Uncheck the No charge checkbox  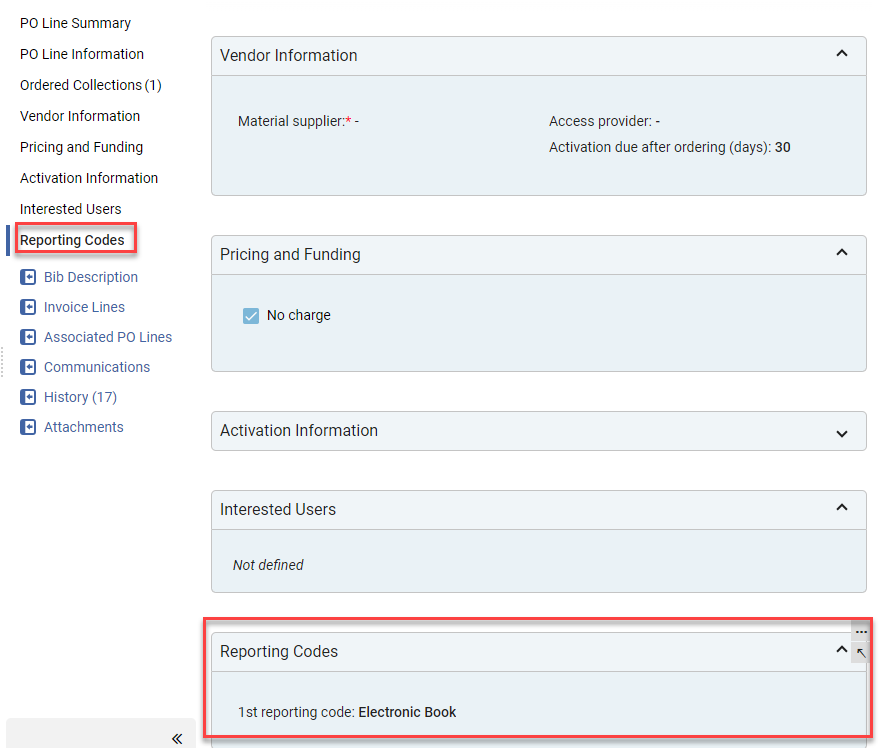(251, 316)
